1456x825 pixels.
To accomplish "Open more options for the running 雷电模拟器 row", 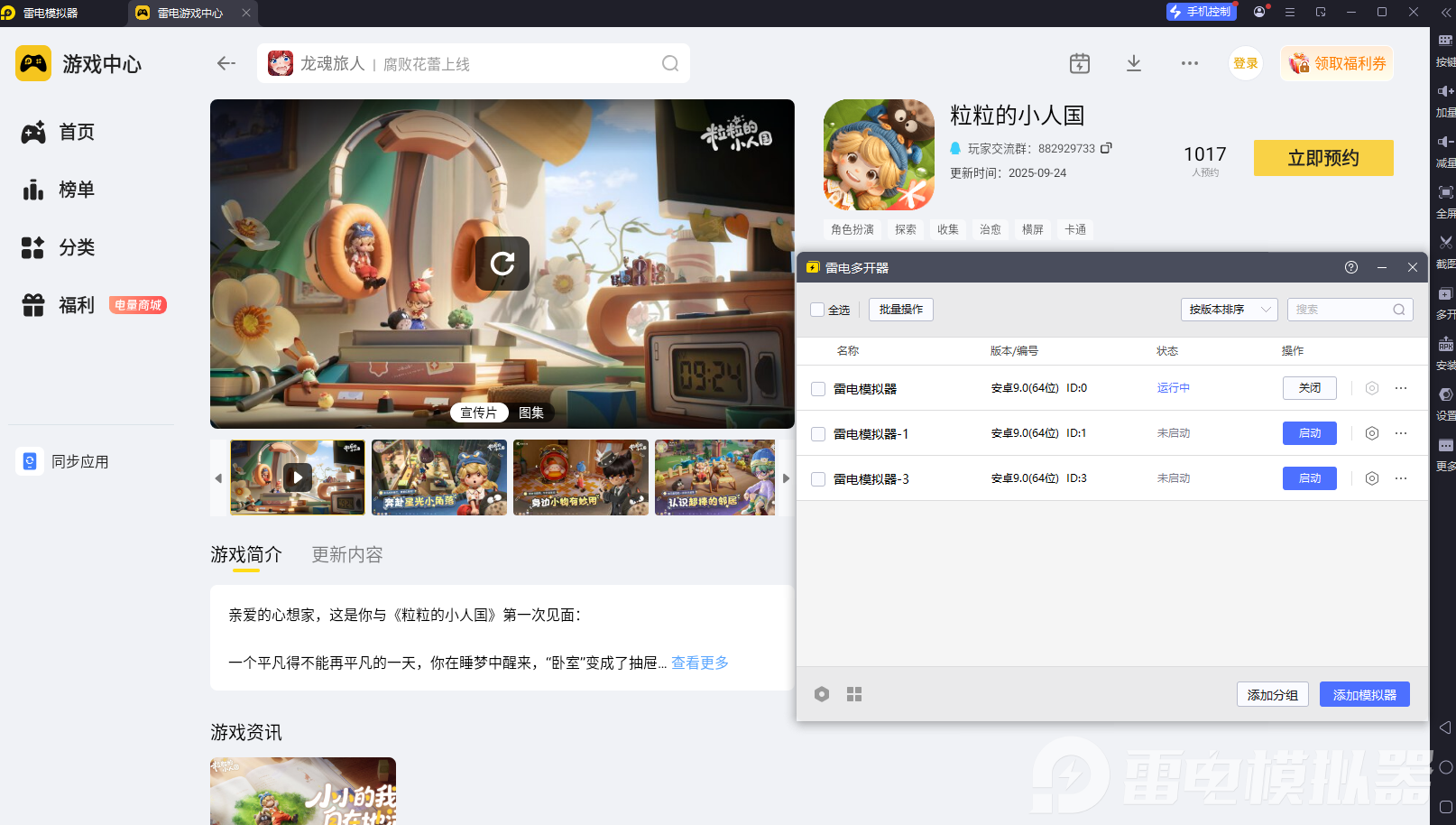I will pos(1401,388).
